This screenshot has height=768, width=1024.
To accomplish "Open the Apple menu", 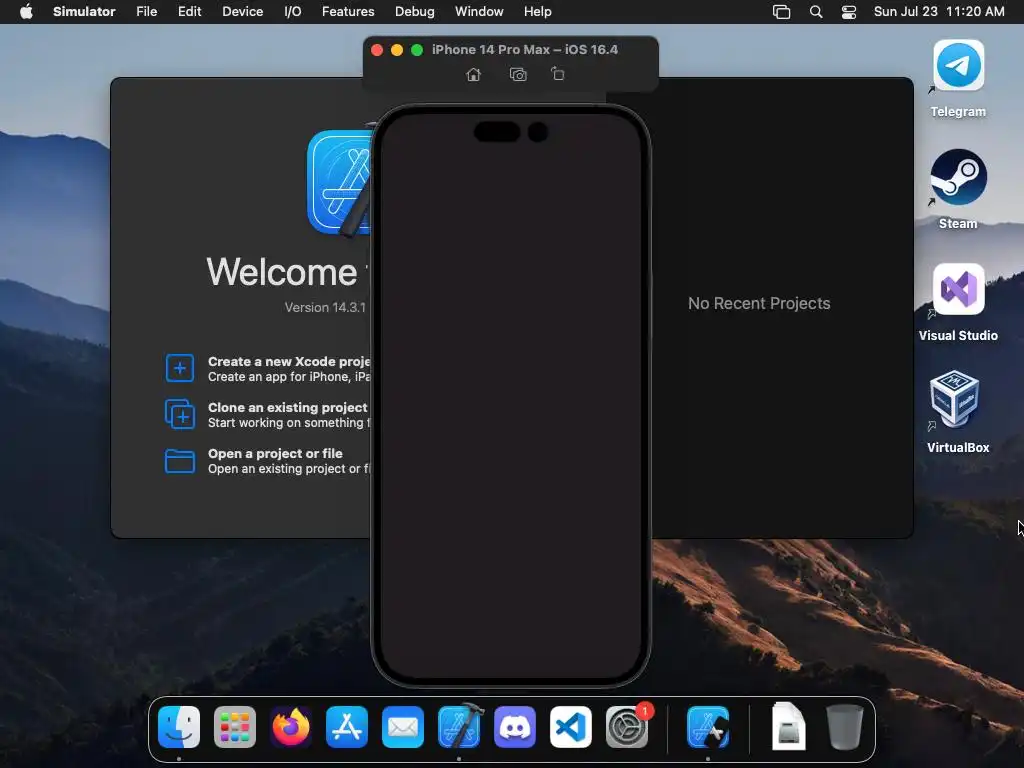I will 26,12.
